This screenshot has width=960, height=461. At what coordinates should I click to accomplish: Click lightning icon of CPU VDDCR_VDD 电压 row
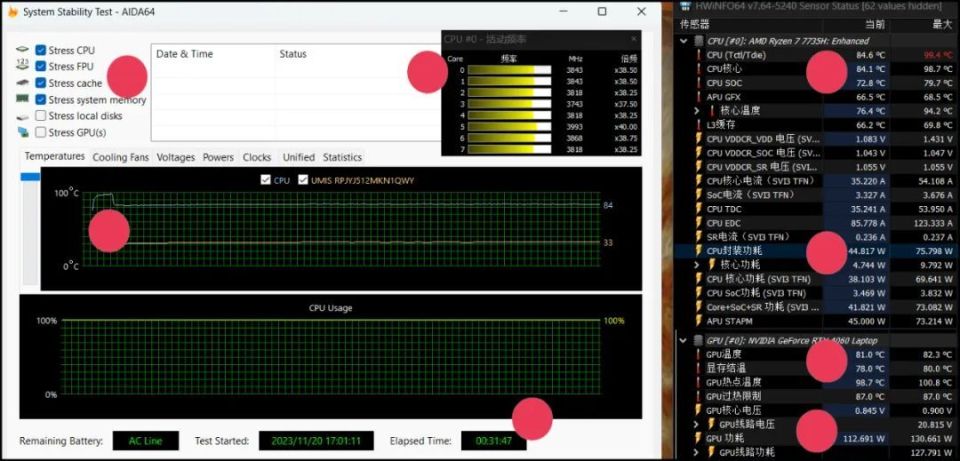699,139
